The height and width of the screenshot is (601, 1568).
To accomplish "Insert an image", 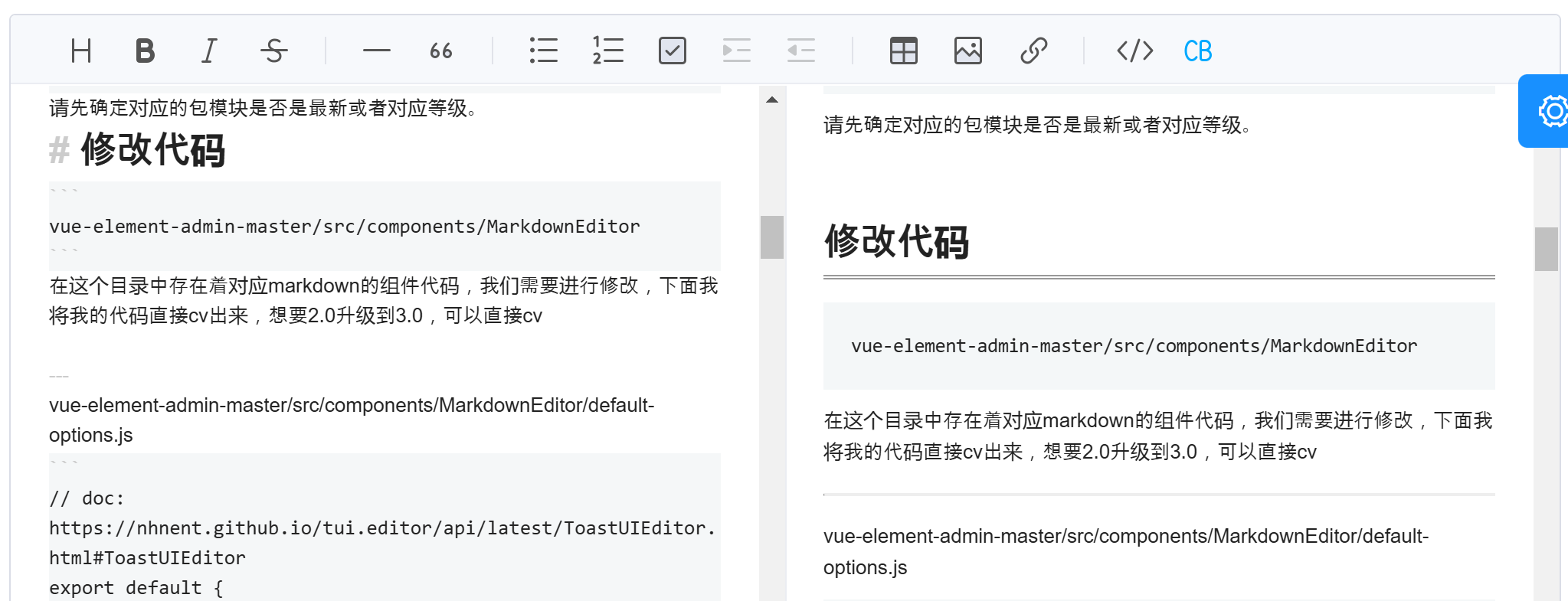I will pos(968,51).
